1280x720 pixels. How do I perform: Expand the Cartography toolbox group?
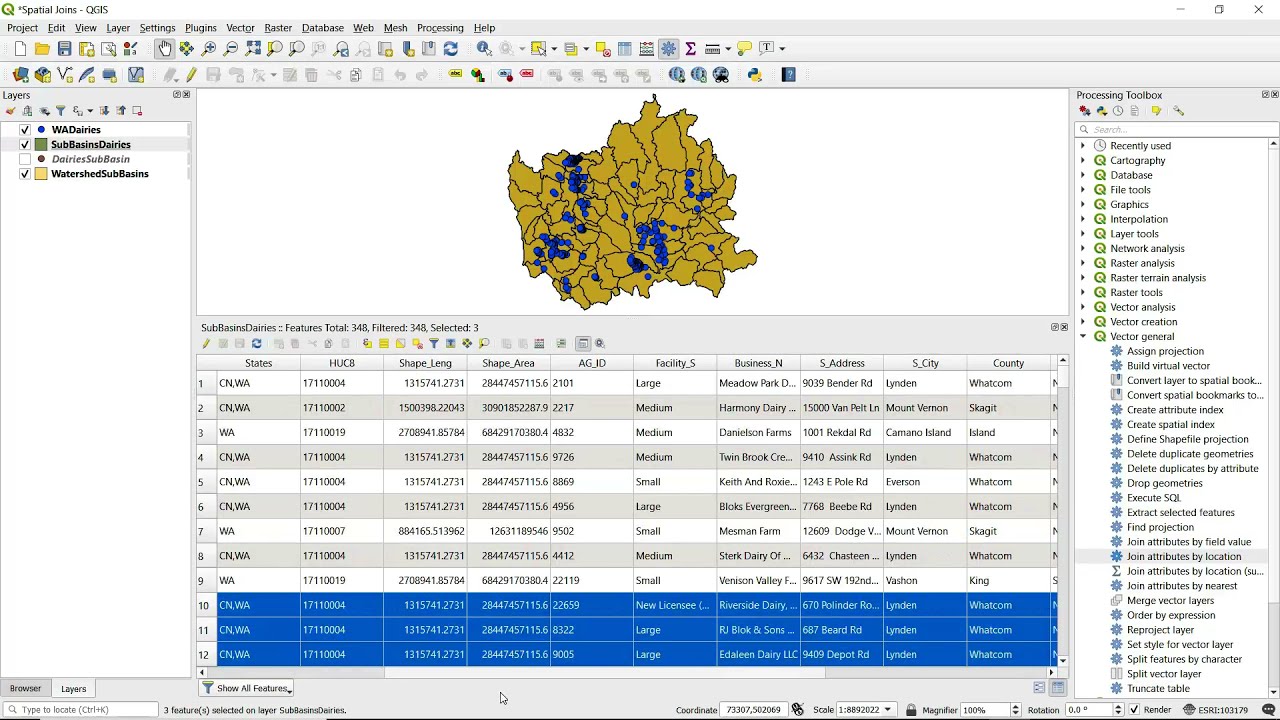pos(1083,160)
